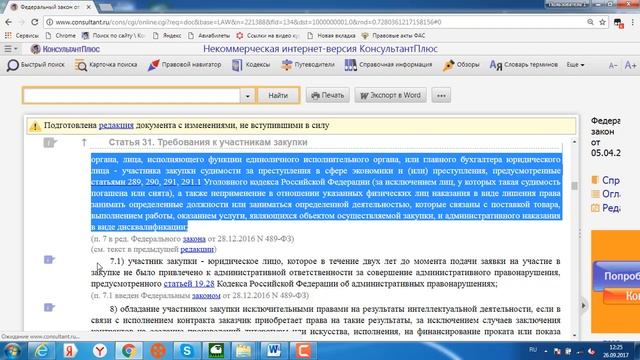
Task: Expand the right side panel arrow
Action: pos(584,306)
